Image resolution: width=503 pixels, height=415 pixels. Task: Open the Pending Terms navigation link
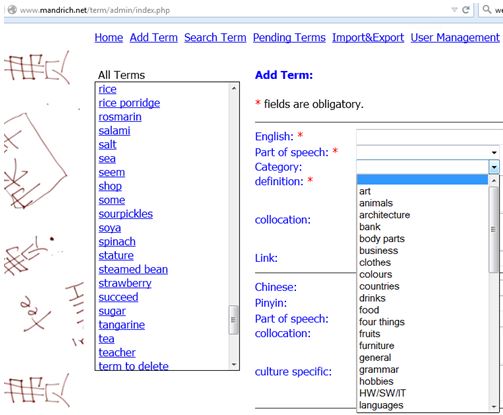(289, 38)
